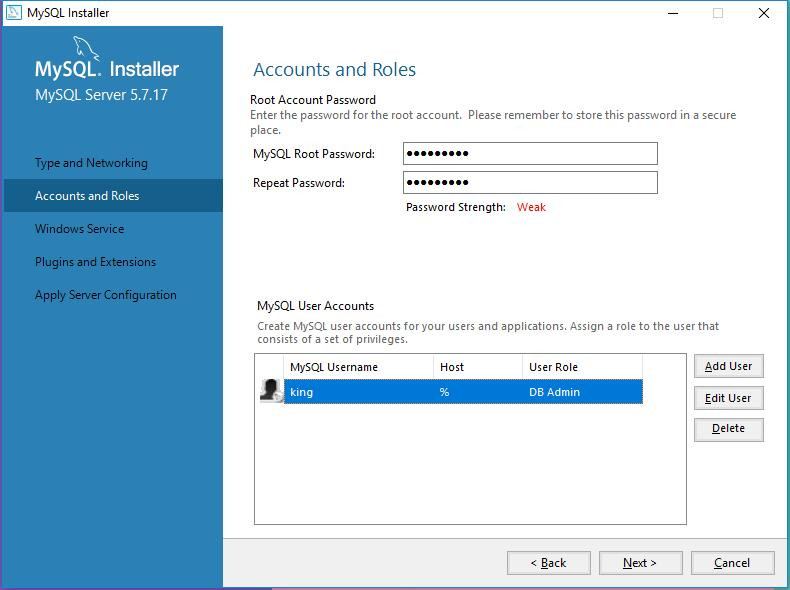Click the Weak password strength indicator
This screenshot has width=790, height=590.
coord(531,207)
